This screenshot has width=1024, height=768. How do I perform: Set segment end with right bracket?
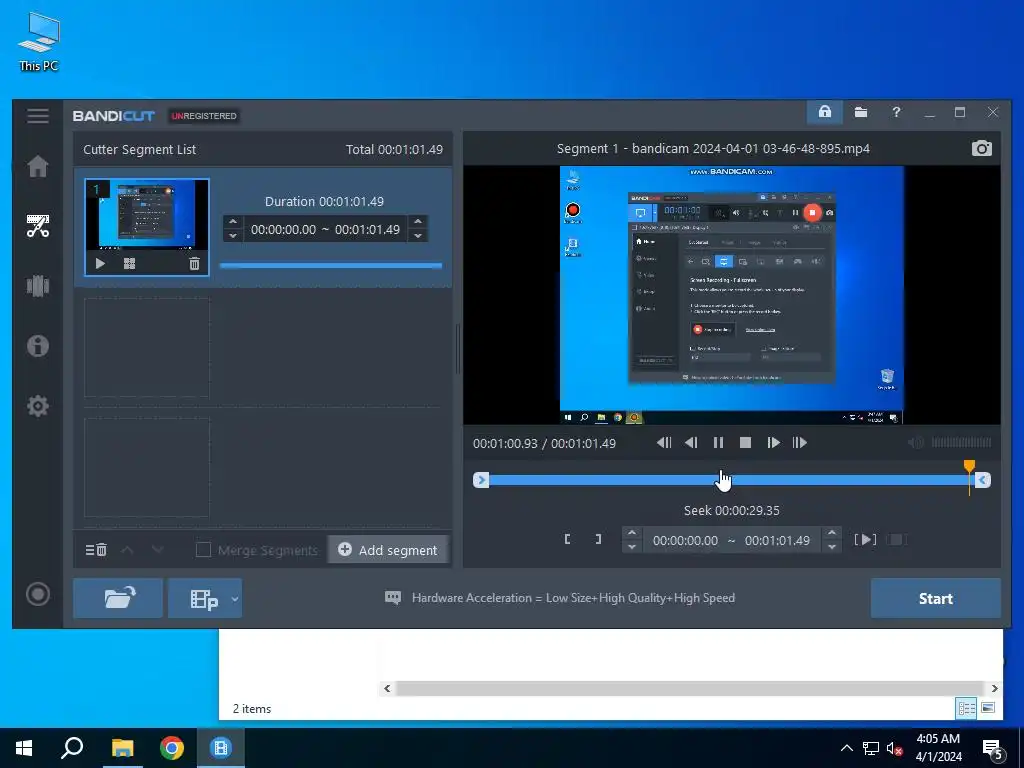(x=598, y=539)
